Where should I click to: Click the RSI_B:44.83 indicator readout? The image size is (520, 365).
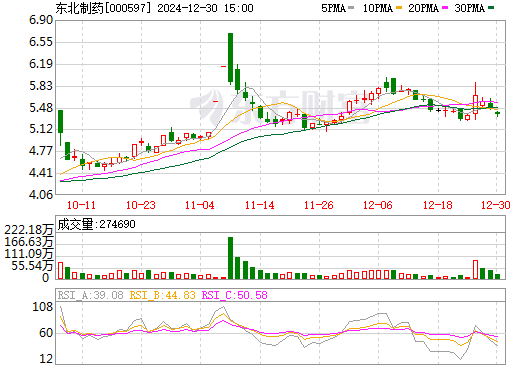pyautogui.click(x=162, y=295)
